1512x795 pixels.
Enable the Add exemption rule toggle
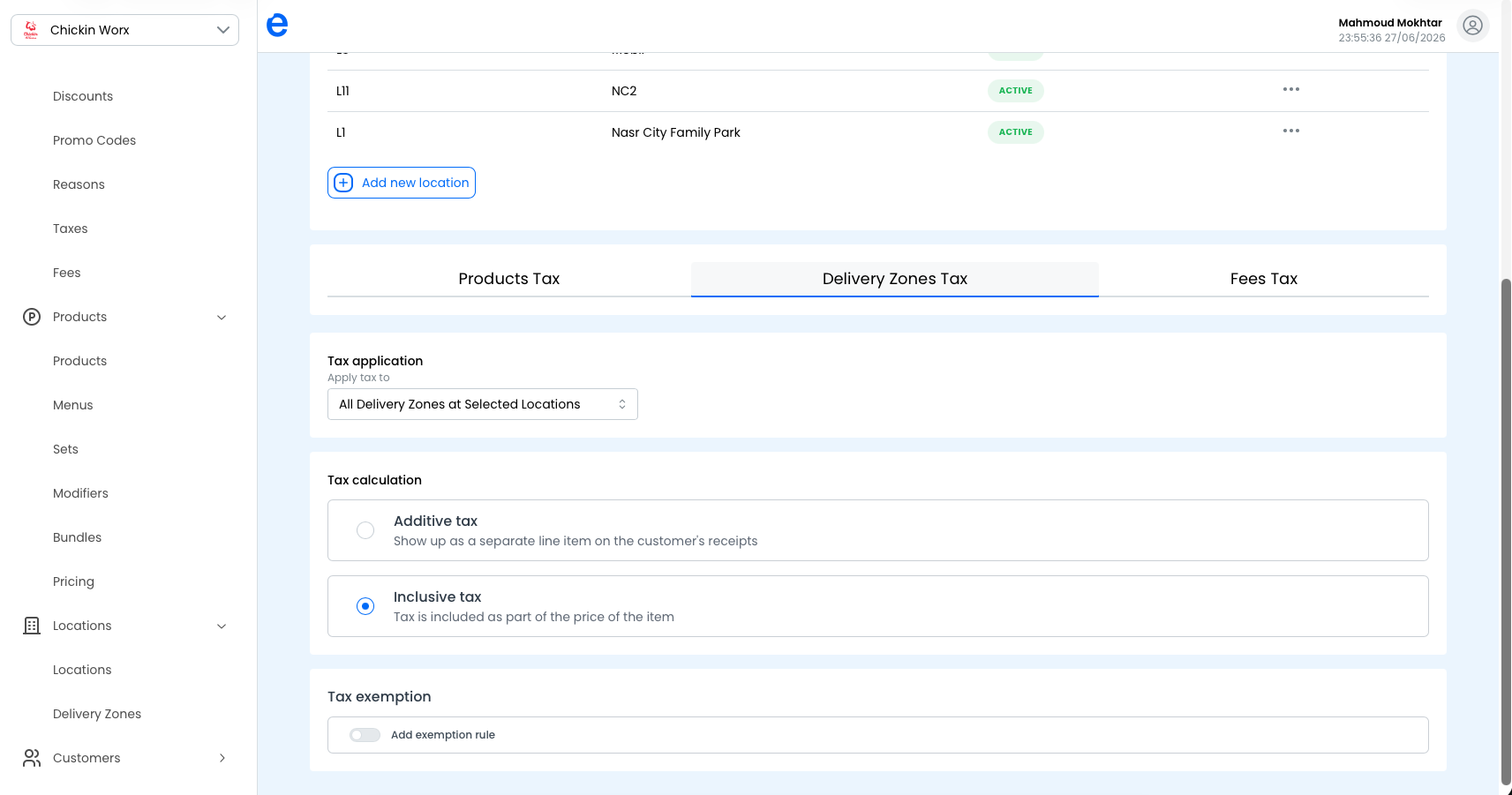(365, 735)
